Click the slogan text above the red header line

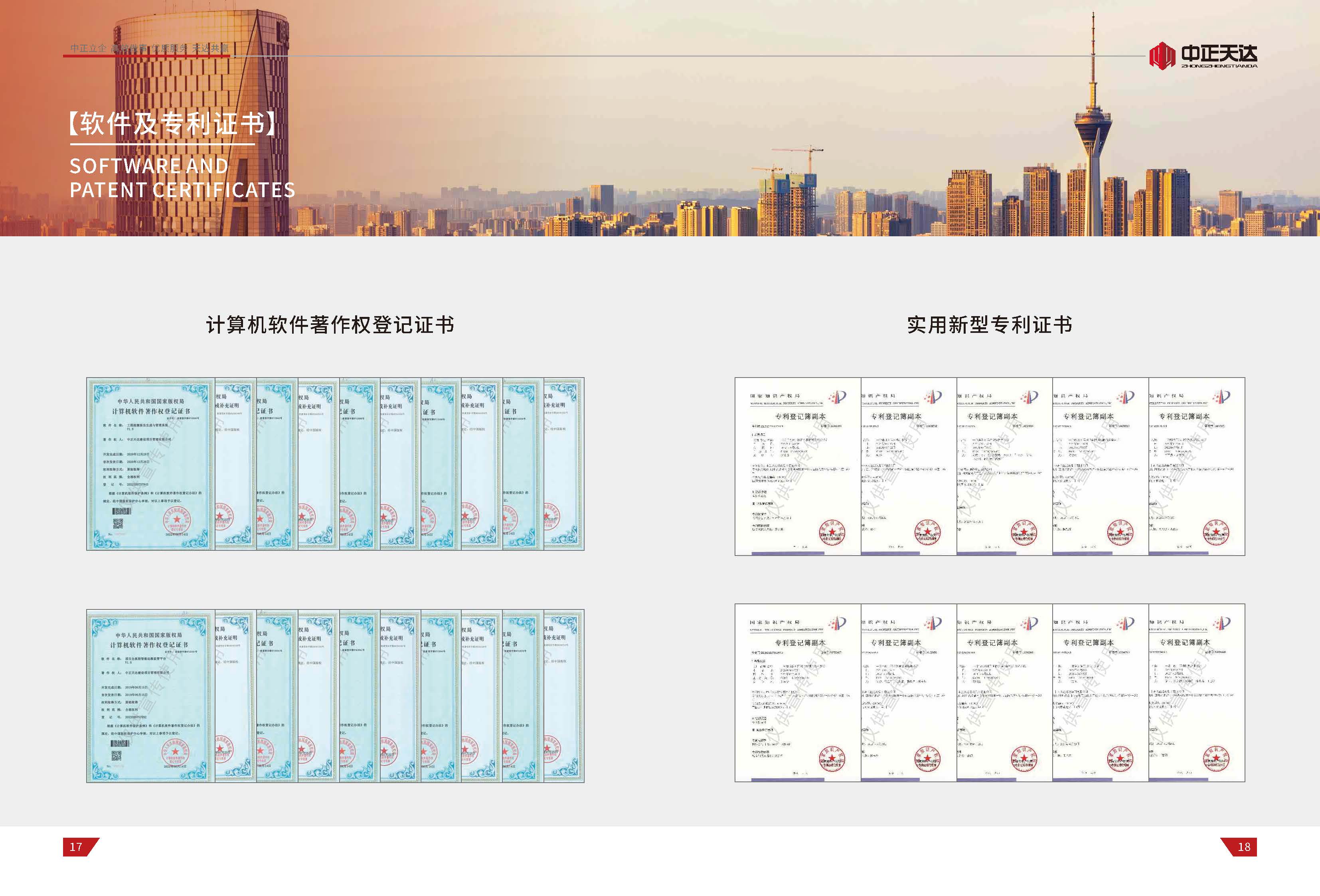[x=149, y=48]
